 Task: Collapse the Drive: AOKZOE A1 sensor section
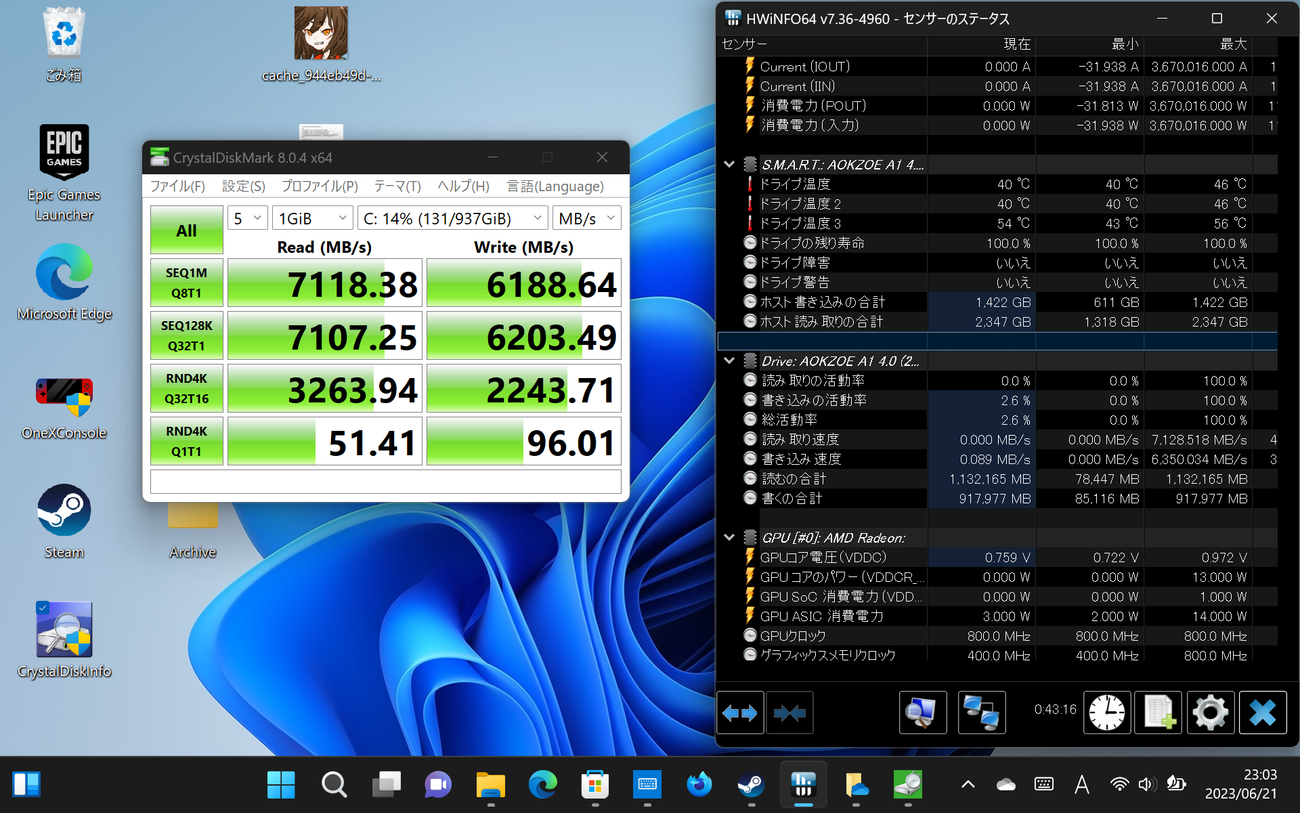(728, 361)
